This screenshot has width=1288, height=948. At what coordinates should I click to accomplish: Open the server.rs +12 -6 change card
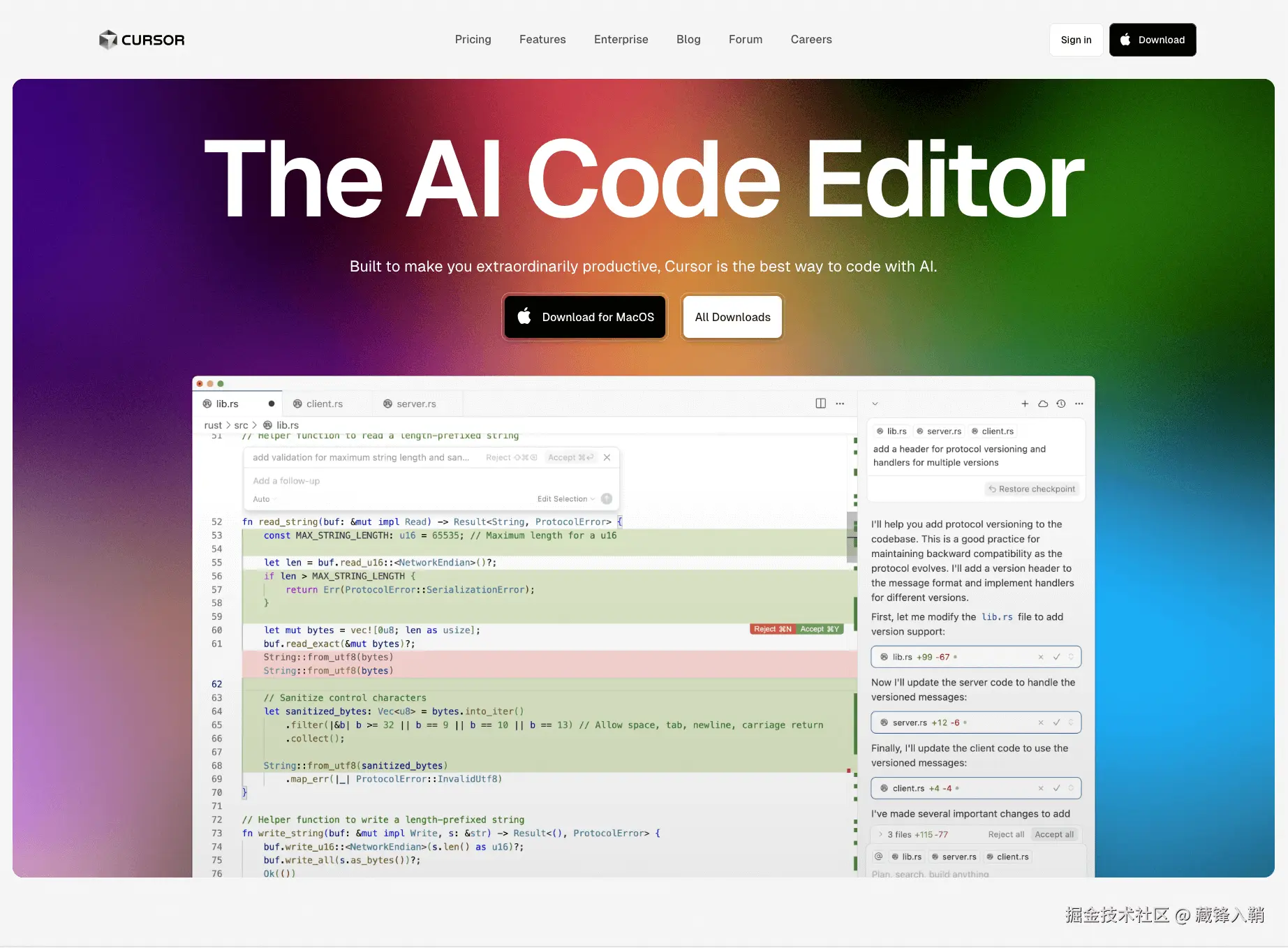(x=976, y=723)
